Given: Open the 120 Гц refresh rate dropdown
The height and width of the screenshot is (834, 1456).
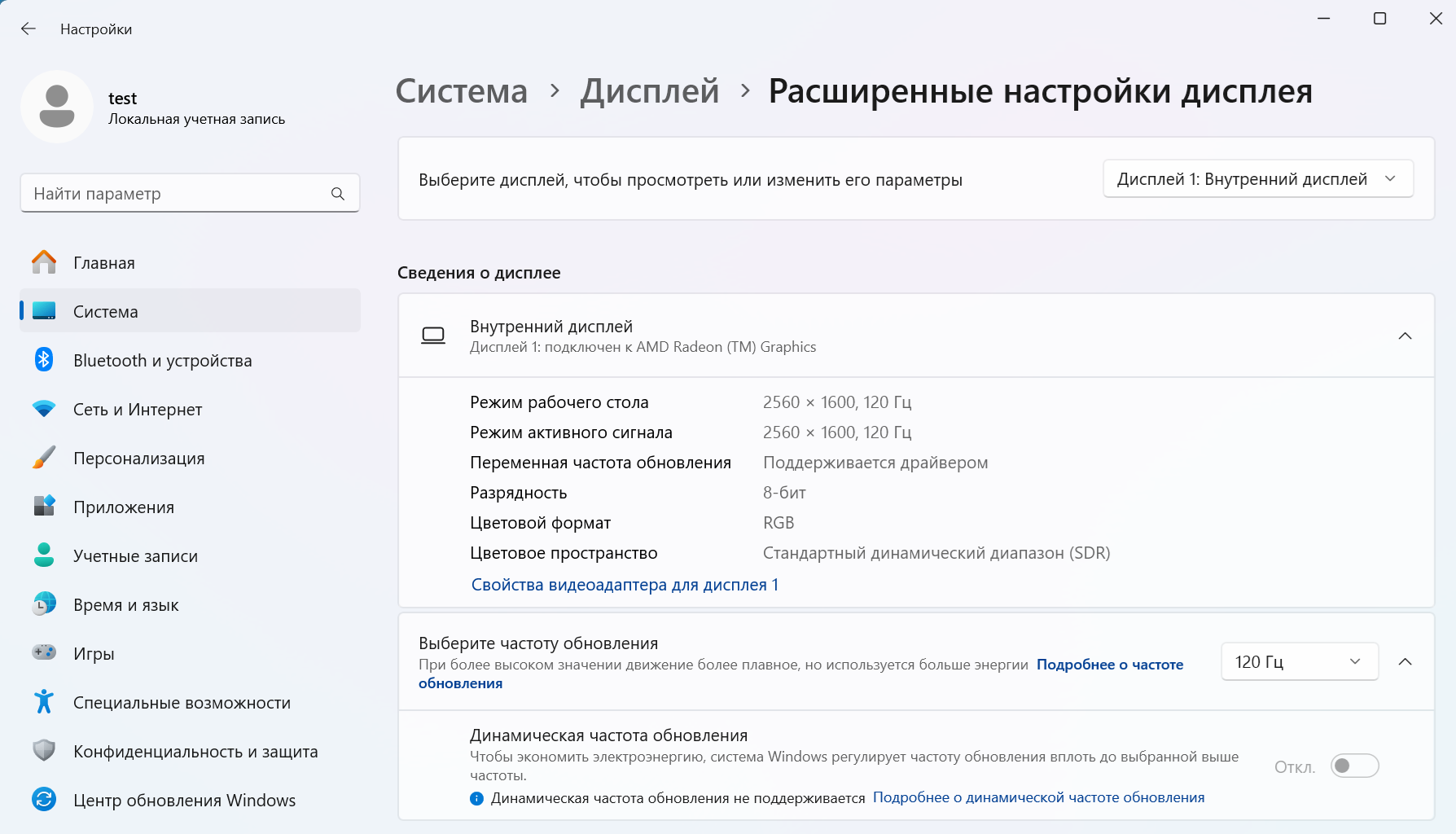Looking at the screenshot, I should coord(1299,661).
